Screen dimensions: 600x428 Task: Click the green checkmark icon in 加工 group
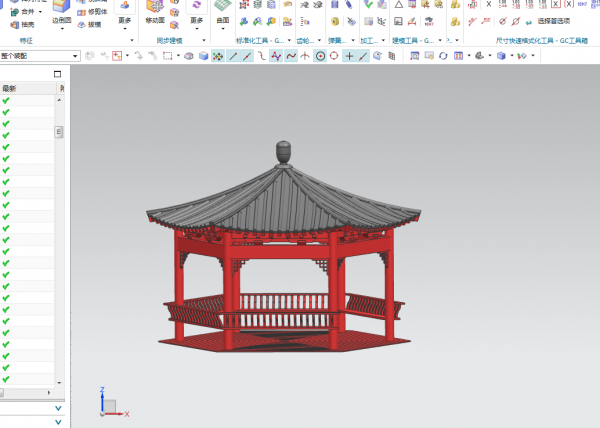pyautogui.click(x=368, y=5)
